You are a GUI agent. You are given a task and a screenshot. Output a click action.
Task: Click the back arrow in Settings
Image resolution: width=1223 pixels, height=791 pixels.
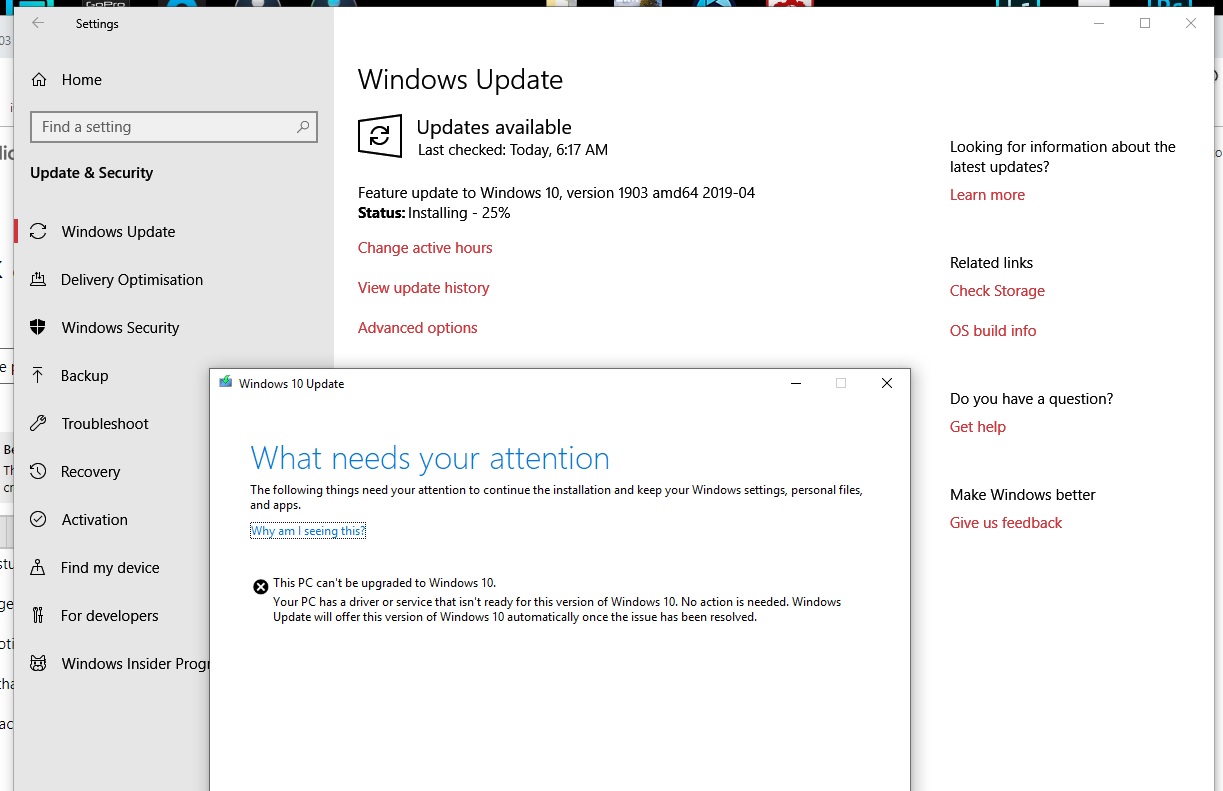[38, 23]
